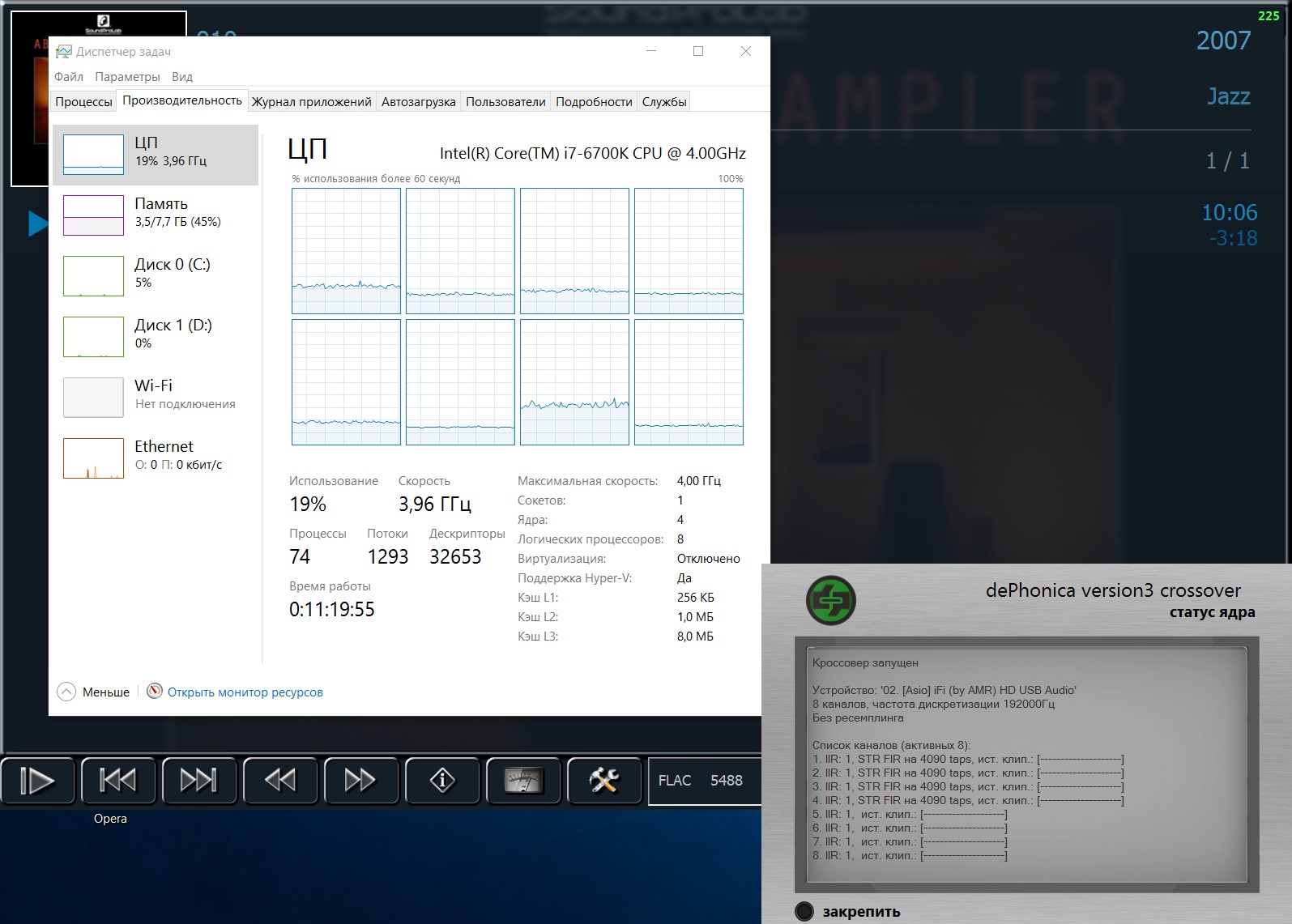Click the track counter 1 / 1
Screen dimensions: 1292x924
coord(1228,161)
